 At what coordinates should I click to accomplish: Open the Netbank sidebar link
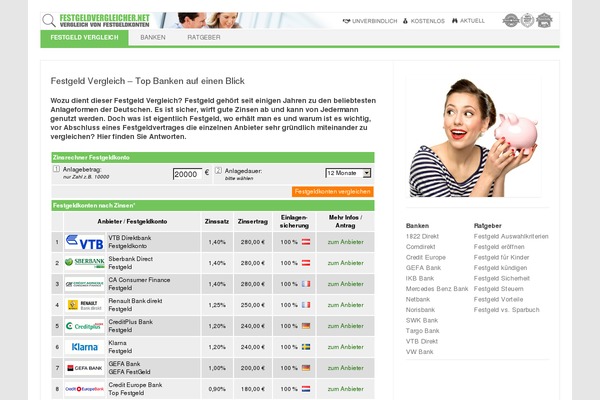418,299
